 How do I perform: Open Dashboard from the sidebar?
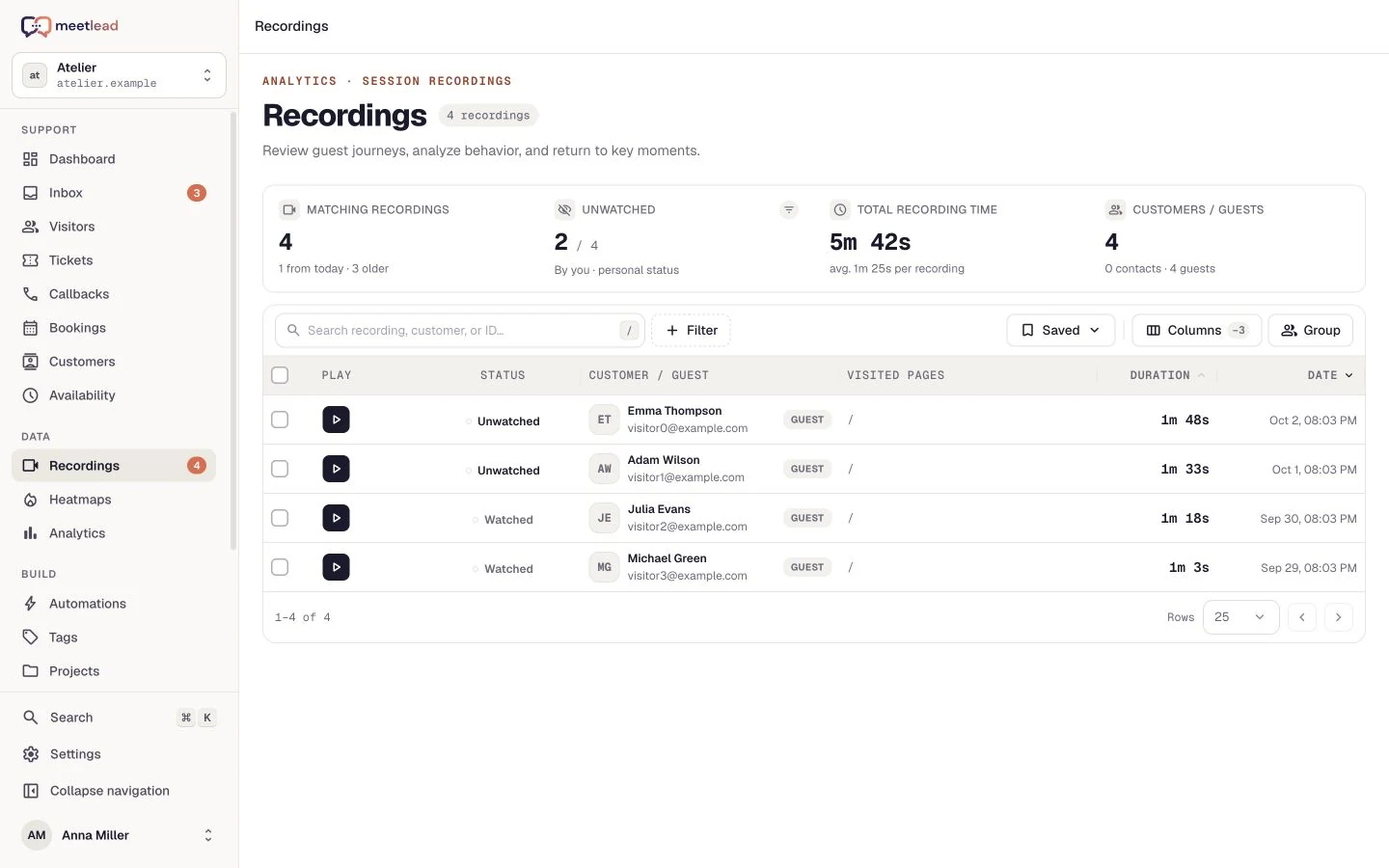pos(114,159)
